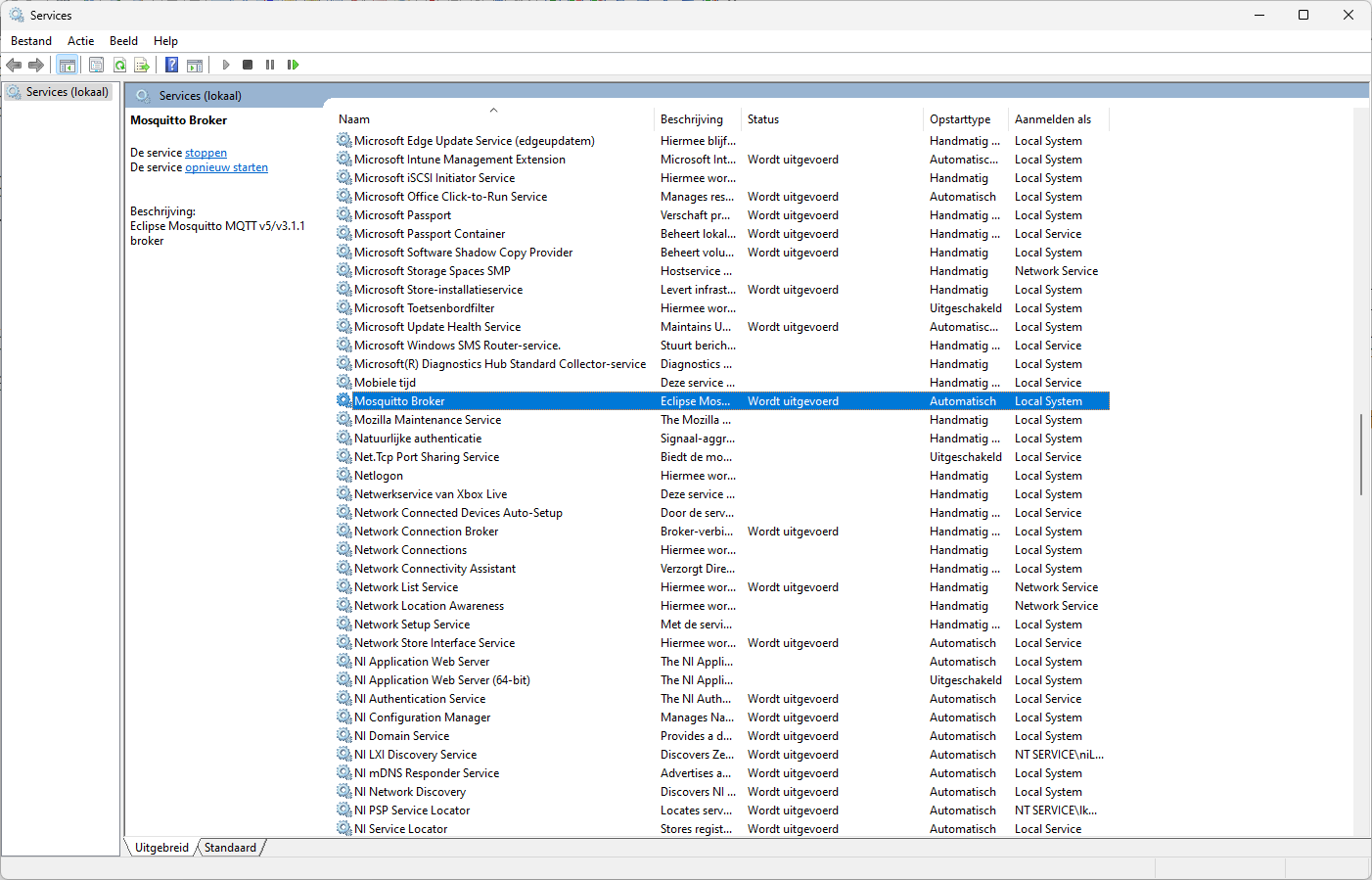Image resolution: width=1372 pixels, height=880 pixels.
Task: Click the Restart Service toolbar icon
Action: click(293, 65)
